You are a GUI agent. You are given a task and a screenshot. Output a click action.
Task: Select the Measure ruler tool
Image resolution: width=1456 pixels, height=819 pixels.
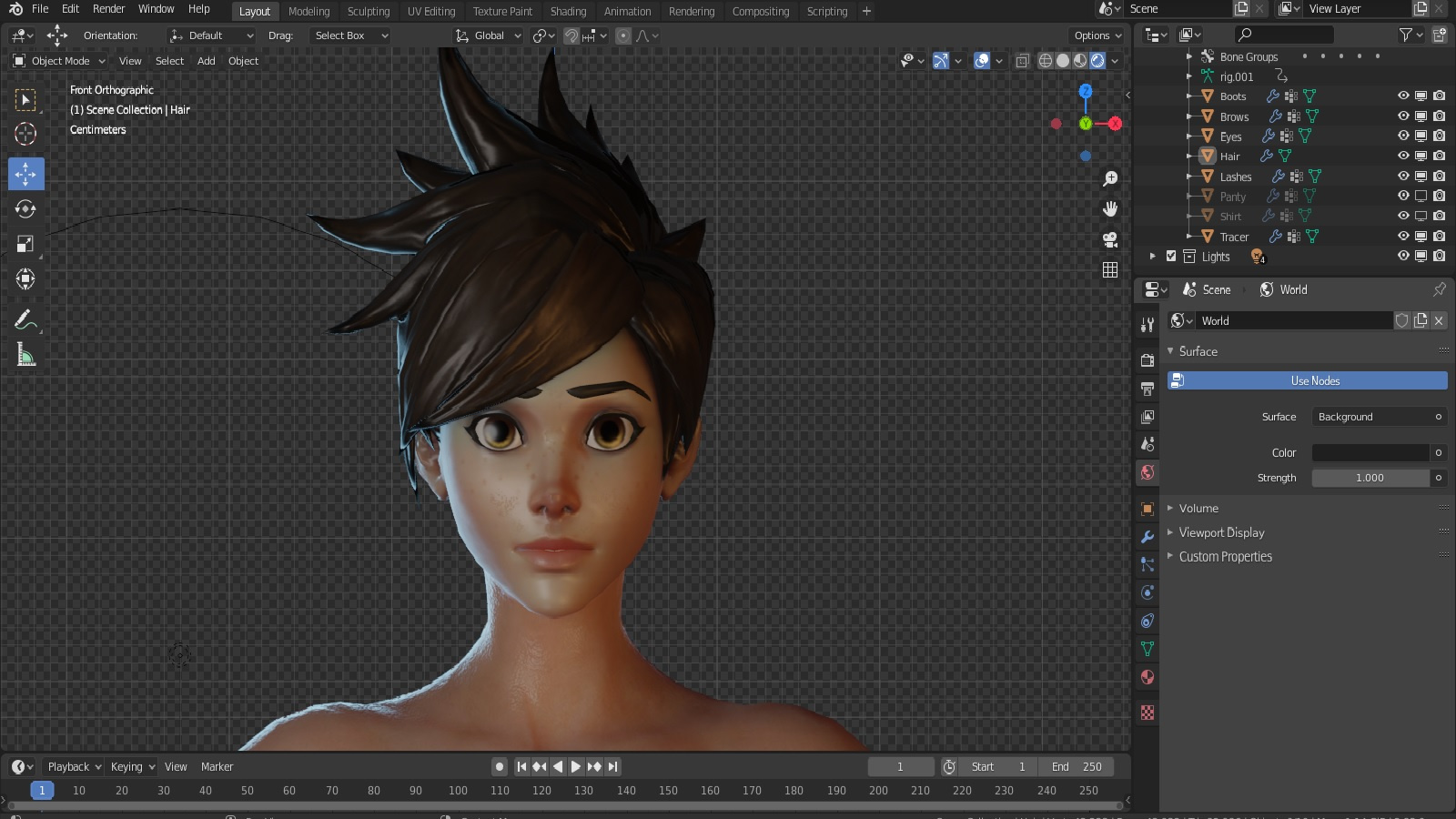coord(25,355)
